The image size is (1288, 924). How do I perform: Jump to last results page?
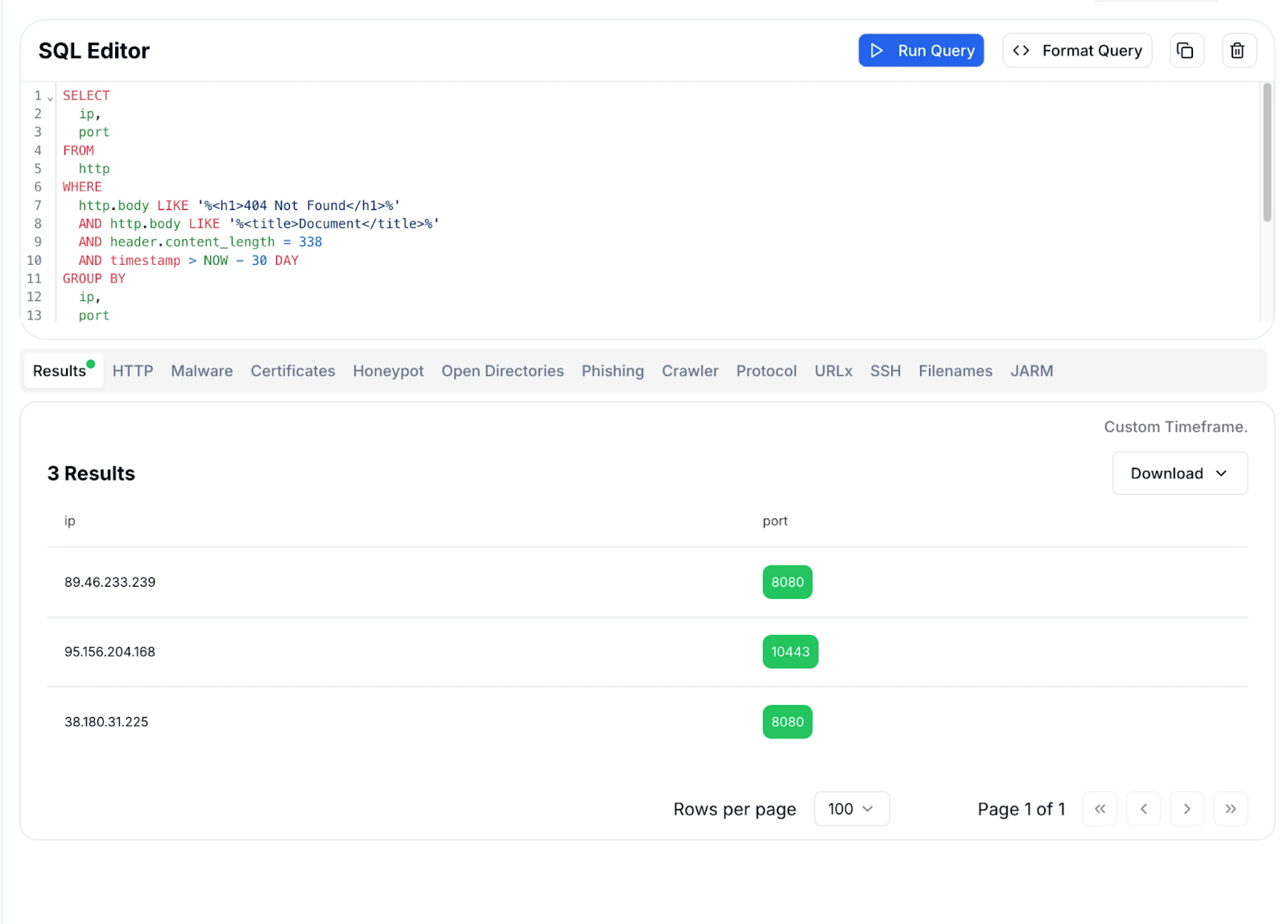pyautogui.click(x=1230, y=808)
